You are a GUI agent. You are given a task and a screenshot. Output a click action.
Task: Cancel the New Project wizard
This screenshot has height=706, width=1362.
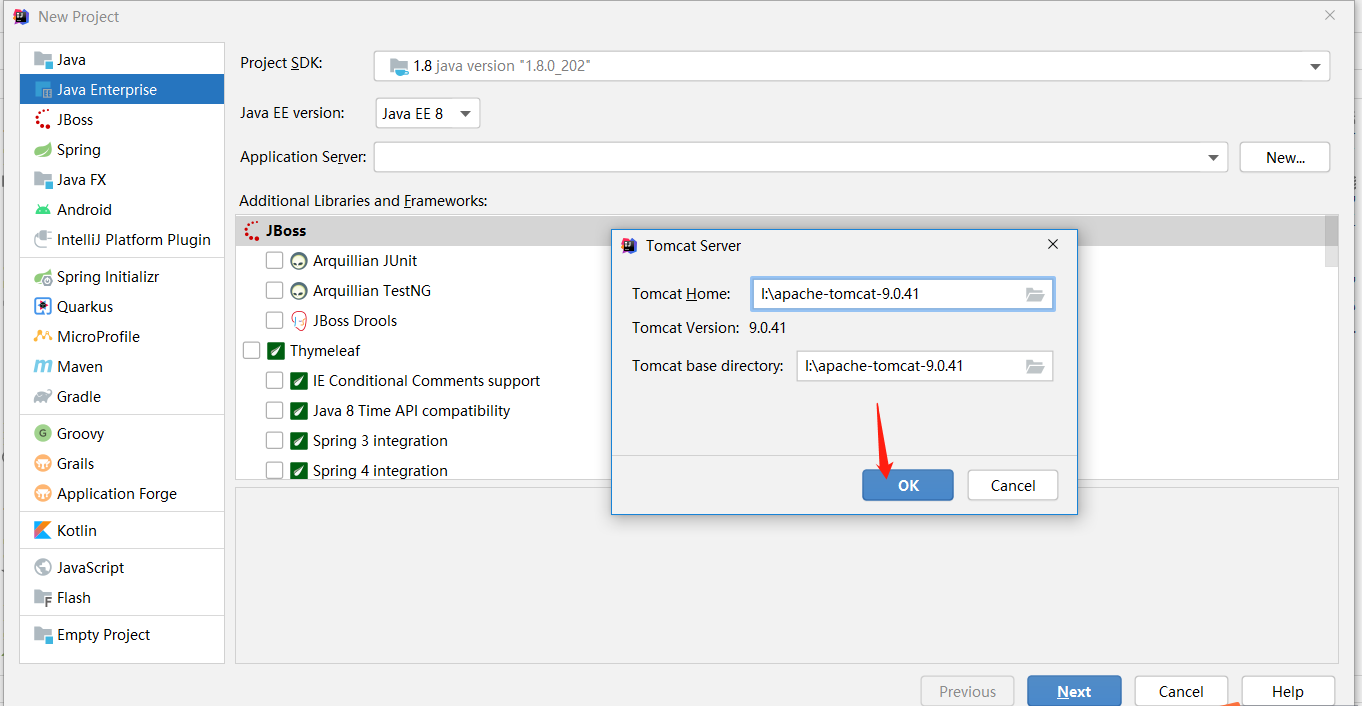[1181, 691]
